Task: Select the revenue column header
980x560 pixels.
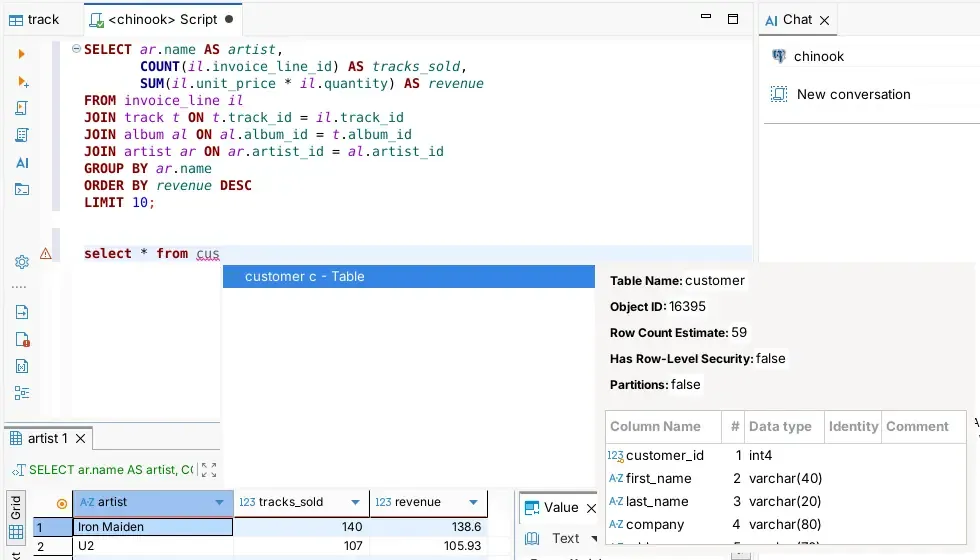Action: tap(428, 502)
